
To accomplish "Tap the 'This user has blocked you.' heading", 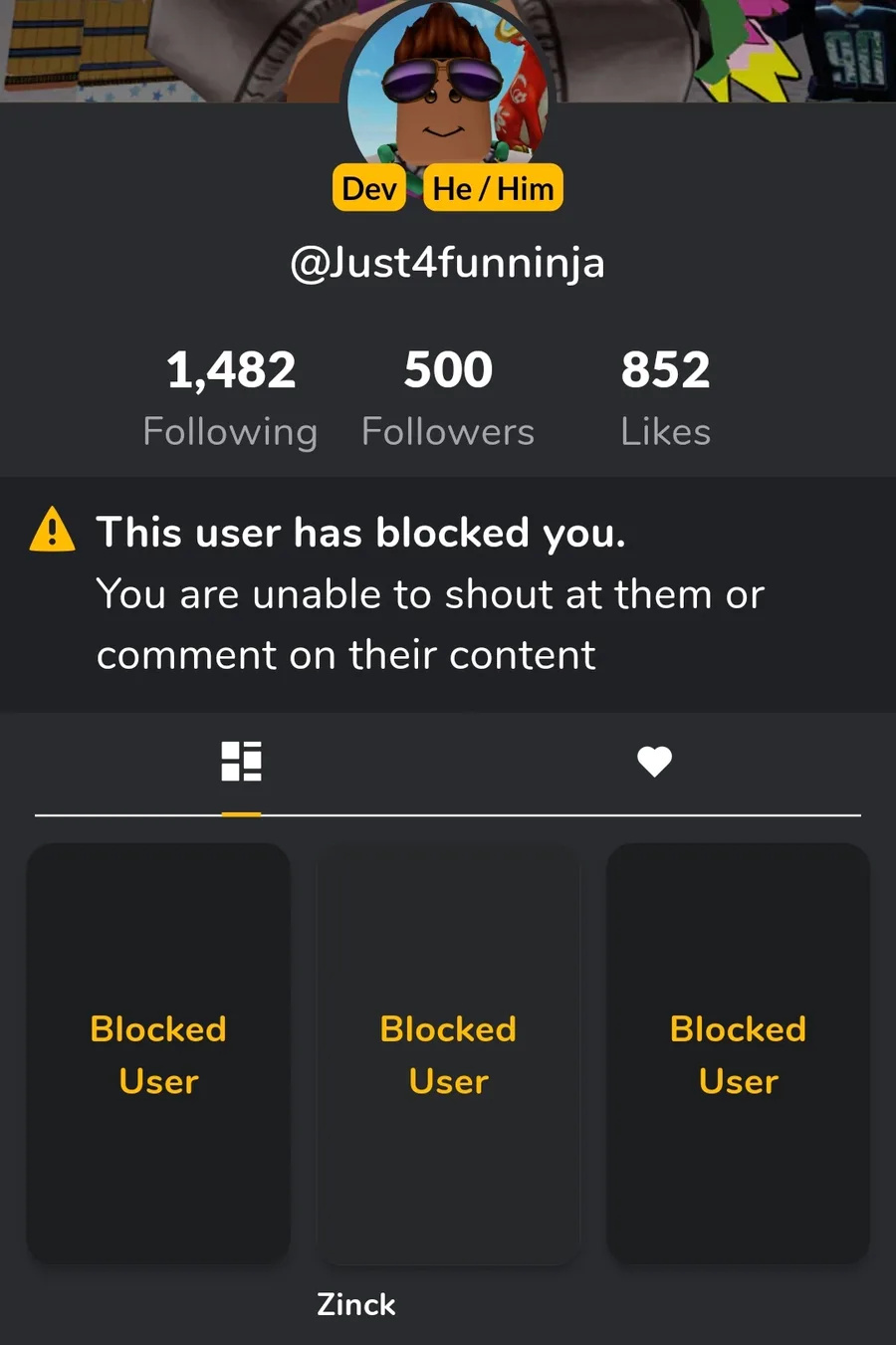I will click(x=360, y=533).
